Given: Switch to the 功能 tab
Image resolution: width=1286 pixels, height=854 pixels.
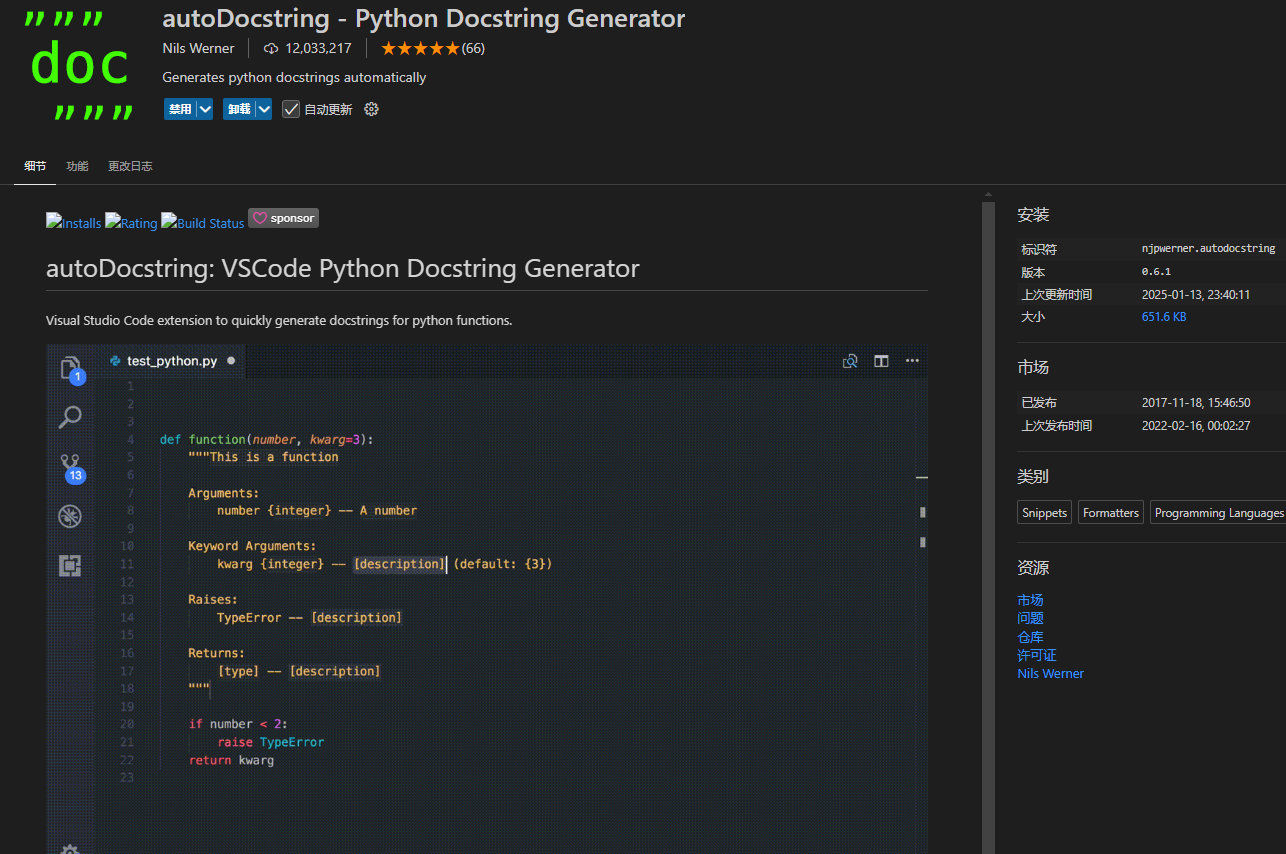Looking at the screenshot, I should point(77,166).
